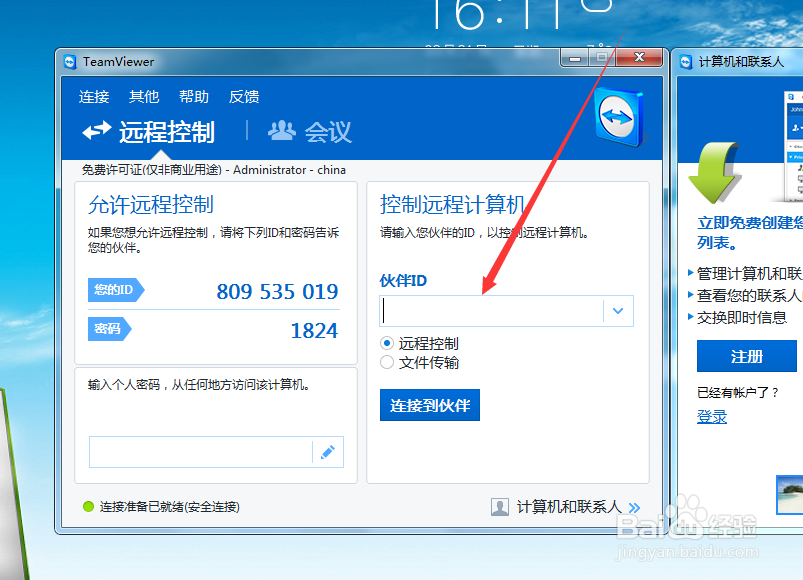Open the 连接 menu

93,96
